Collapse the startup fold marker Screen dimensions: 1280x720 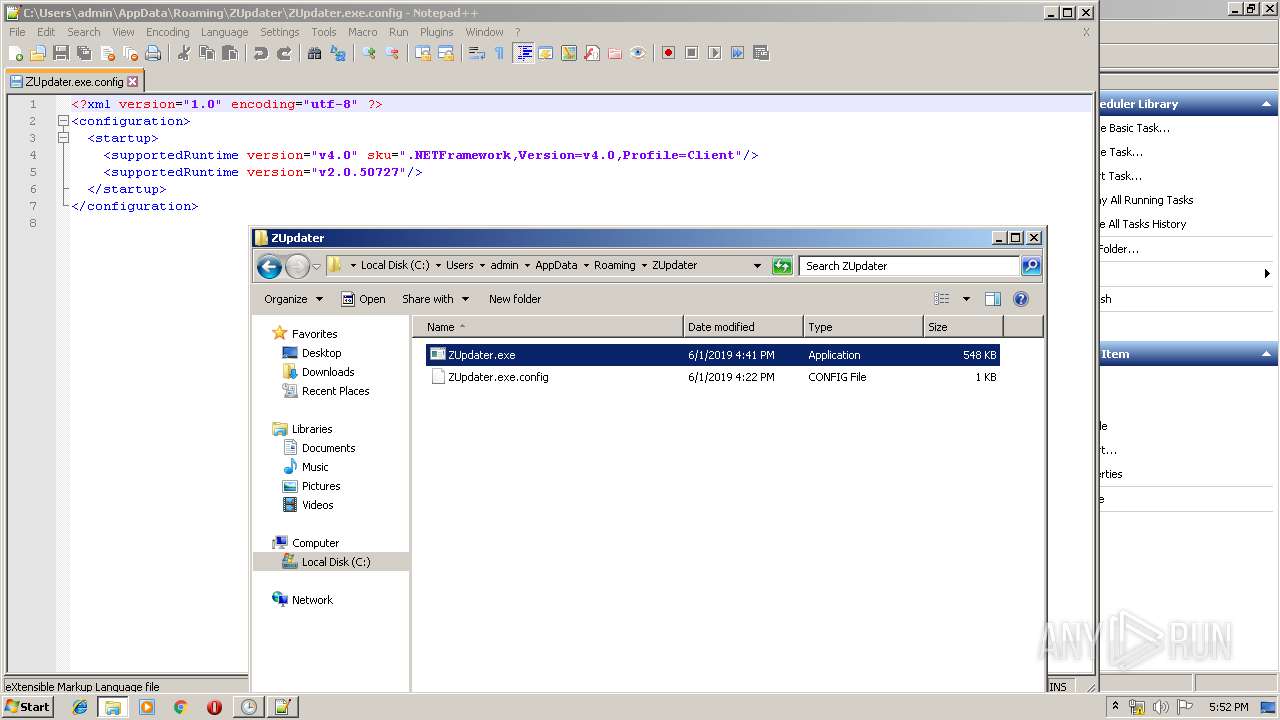[63, 138]
